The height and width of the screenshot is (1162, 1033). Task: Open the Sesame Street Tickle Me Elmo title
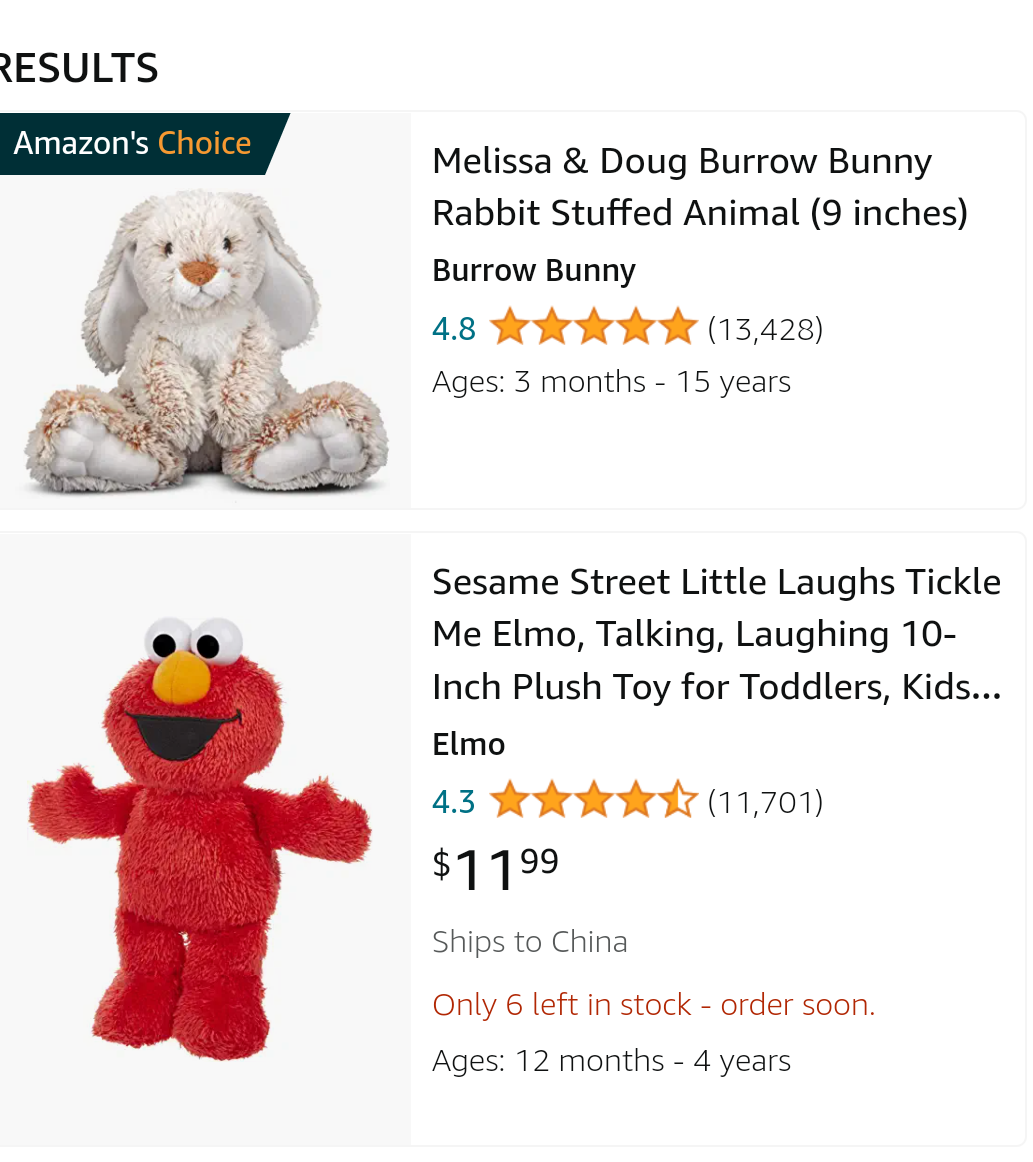tap(715, 634)
